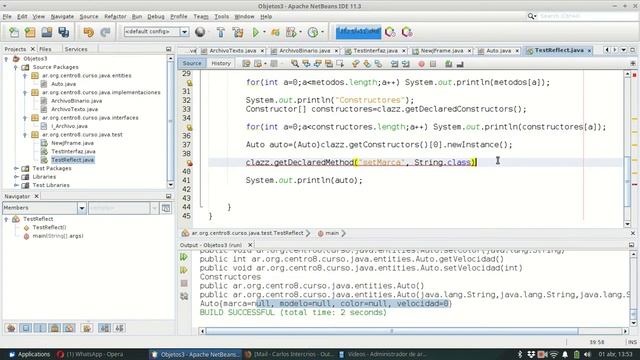Screen dimensions: 640x360
Task: Click the clock-shaped toolbar icon
Action: point(313,32)
